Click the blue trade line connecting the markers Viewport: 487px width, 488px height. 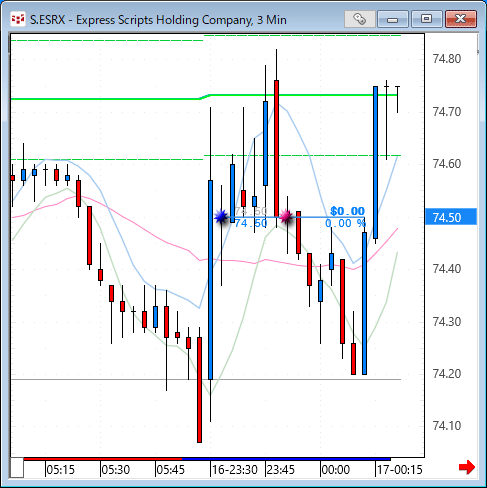pyautogui.click(x=293, y=217)
